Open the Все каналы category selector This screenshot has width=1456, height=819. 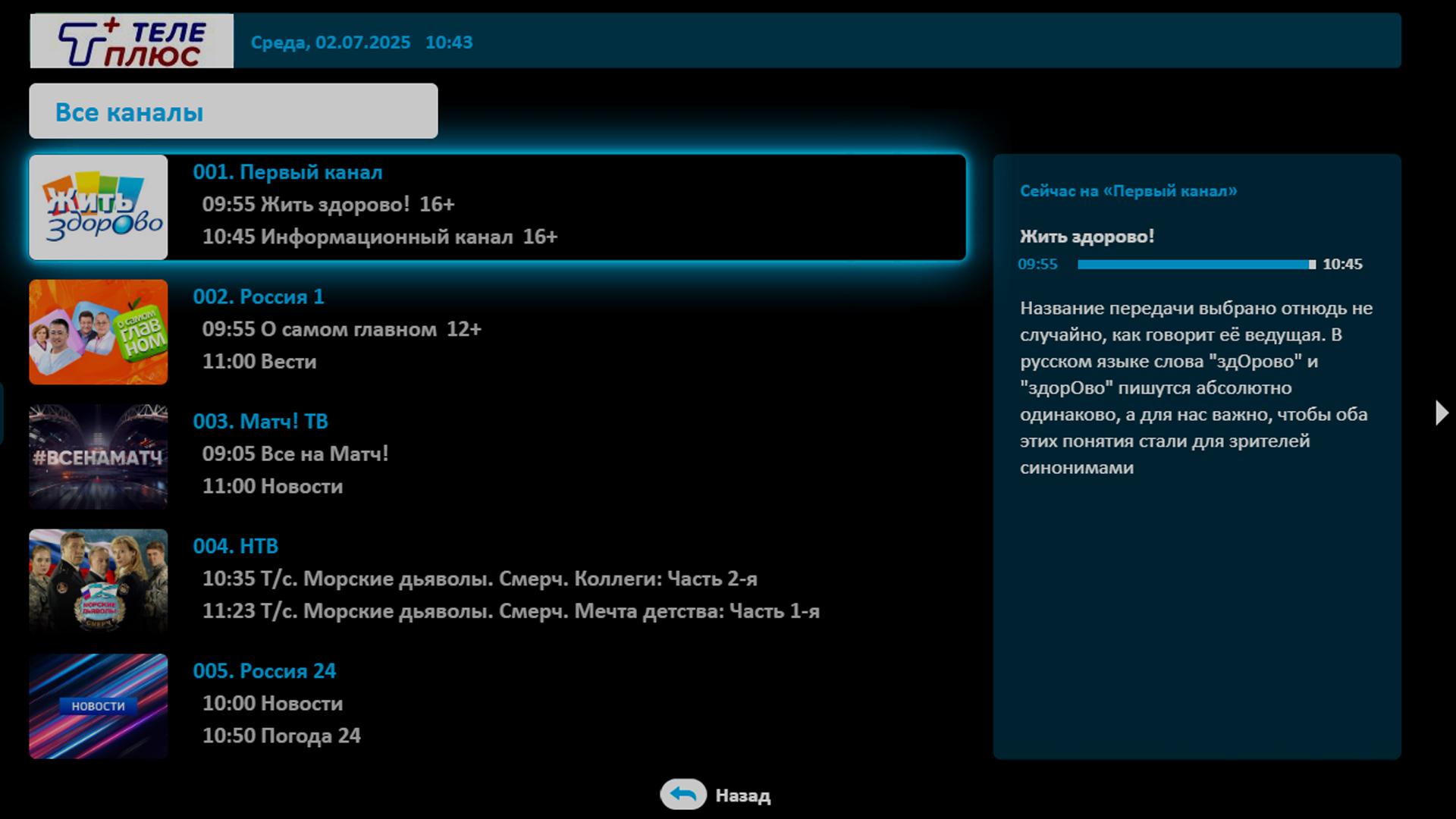tap(233, 111)
